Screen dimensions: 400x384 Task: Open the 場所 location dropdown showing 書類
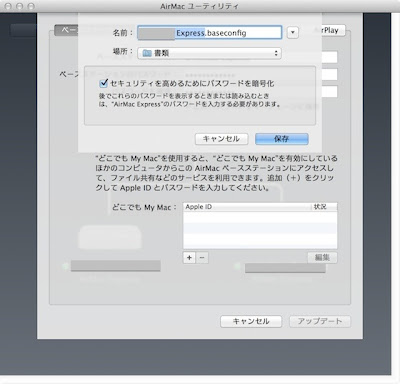pyautogui.click(x=209, y=53)
